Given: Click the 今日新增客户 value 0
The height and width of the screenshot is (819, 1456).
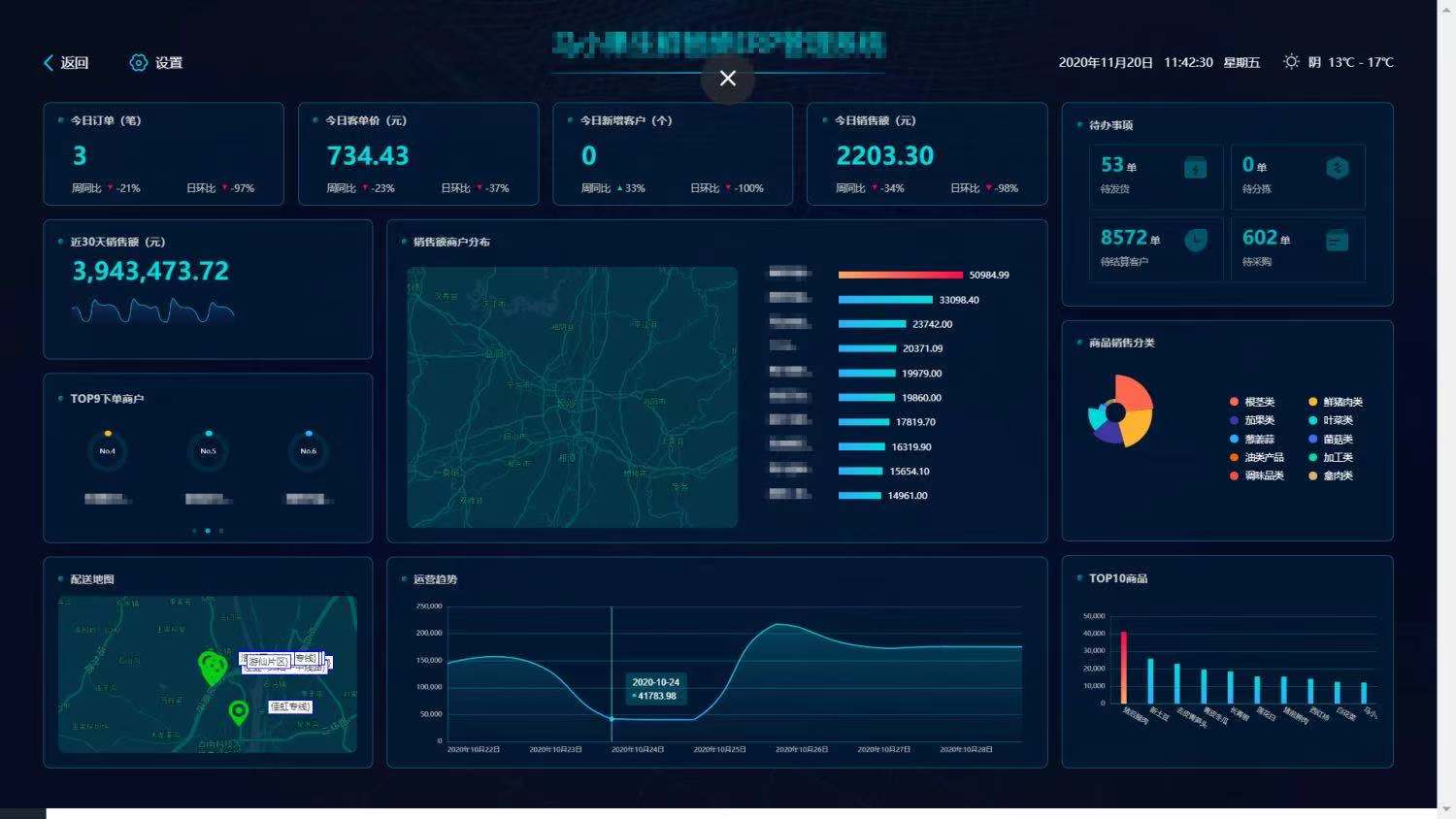Looking at the screenshot, I should (x=589, y=155).
